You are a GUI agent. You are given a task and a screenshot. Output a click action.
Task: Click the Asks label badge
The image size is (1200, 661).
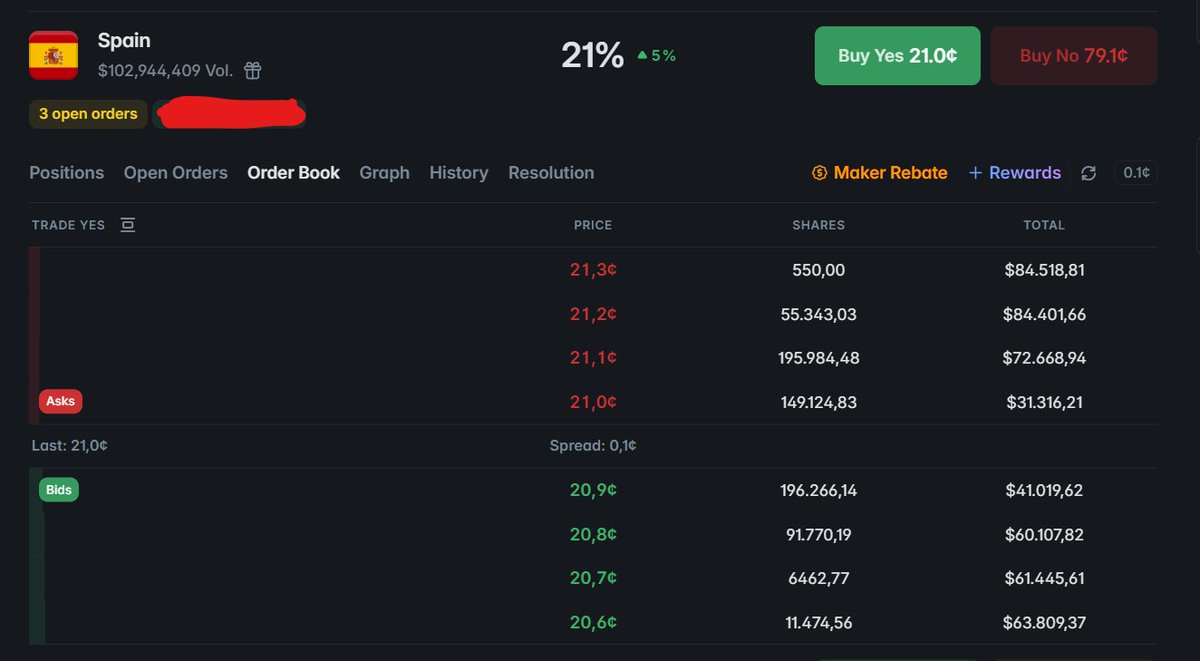tap(61, 401)
